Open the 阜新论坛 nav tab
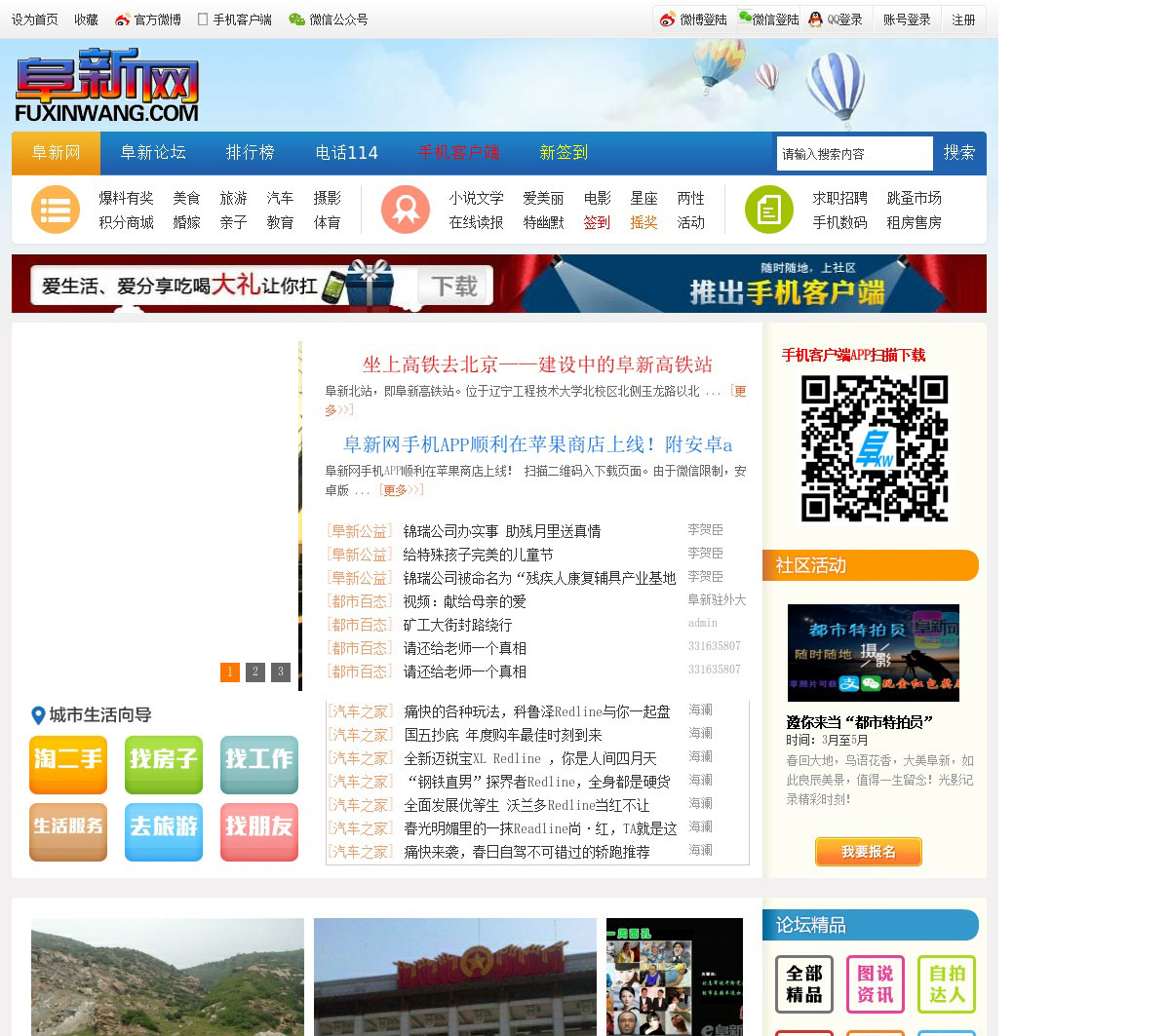Screen dimensions: 1170x1036 pos(153,153)
